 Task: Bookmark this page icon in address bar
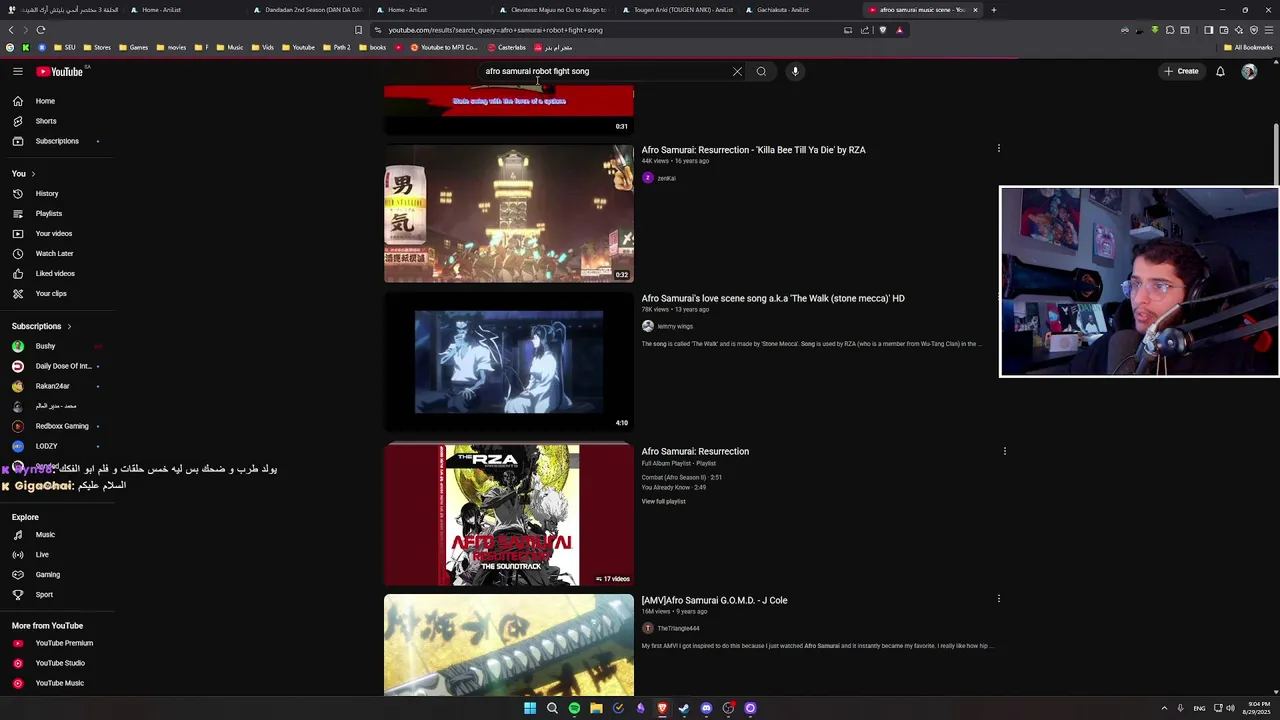click(358, 30)
